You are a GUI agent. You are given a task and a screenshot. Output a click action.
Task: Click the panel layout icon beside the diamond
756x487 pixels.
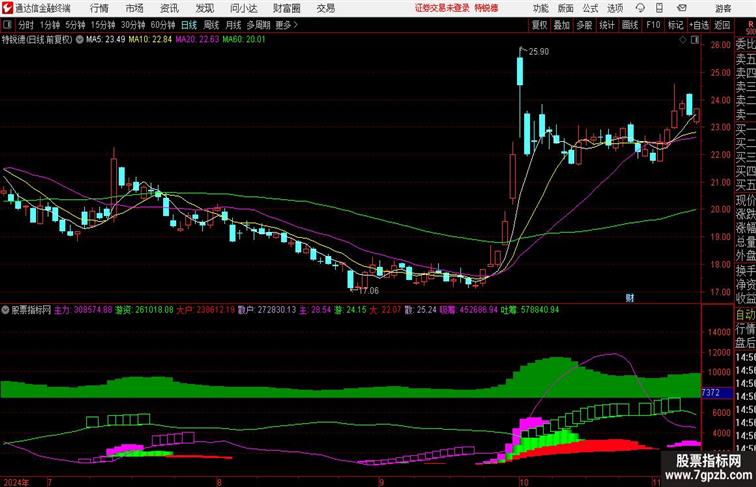click(695, 40)
